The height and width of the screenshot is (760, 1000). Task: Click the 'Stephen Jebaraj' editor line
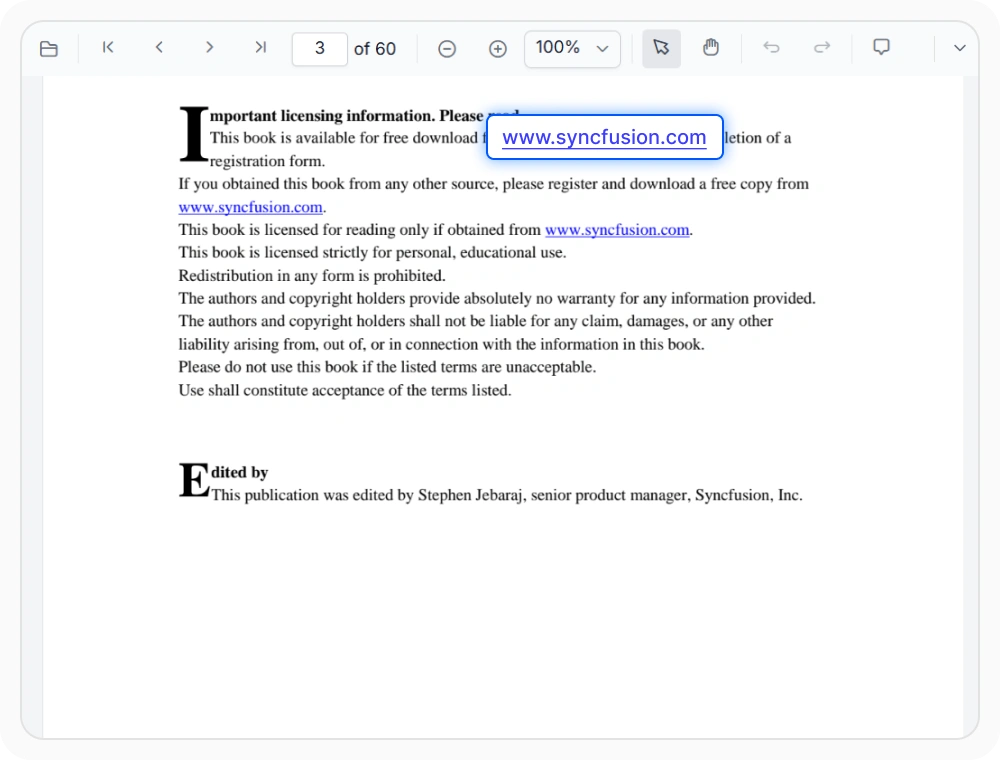click(507, 495)
